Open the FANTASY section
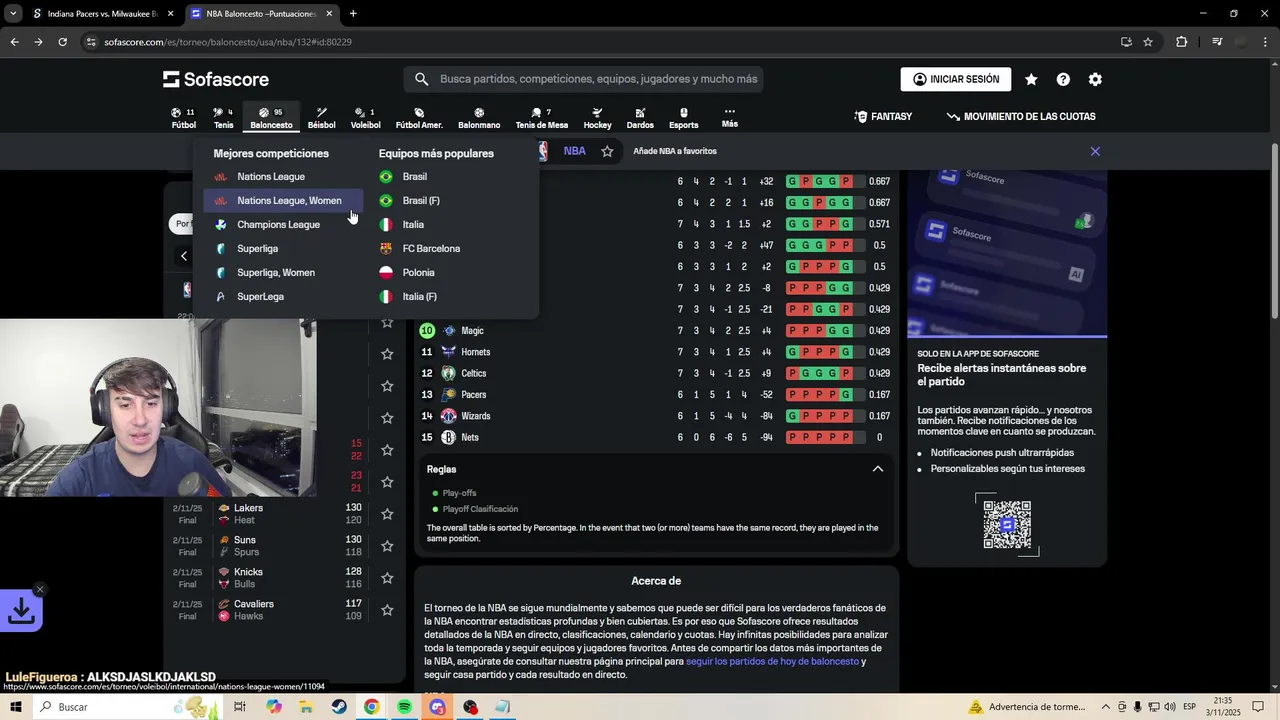Image resolution: width=1280 pixels, height=720 pixels. 883,117
